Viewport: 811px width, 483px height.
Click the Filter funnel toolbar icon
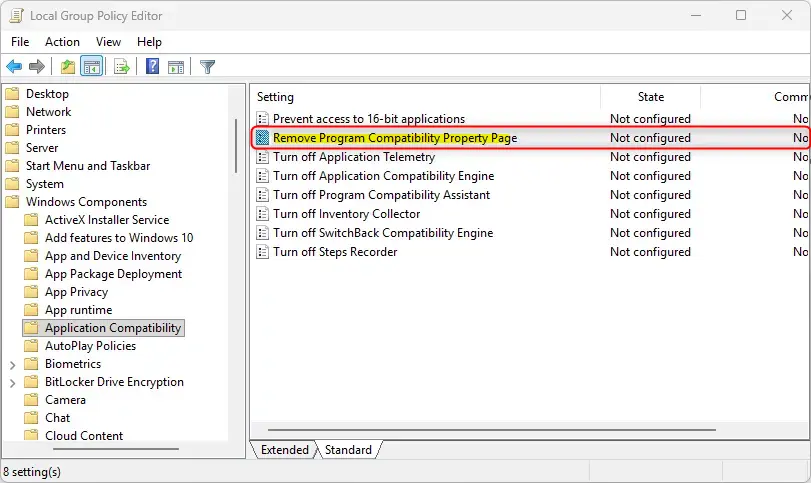[x=207, y=67]
